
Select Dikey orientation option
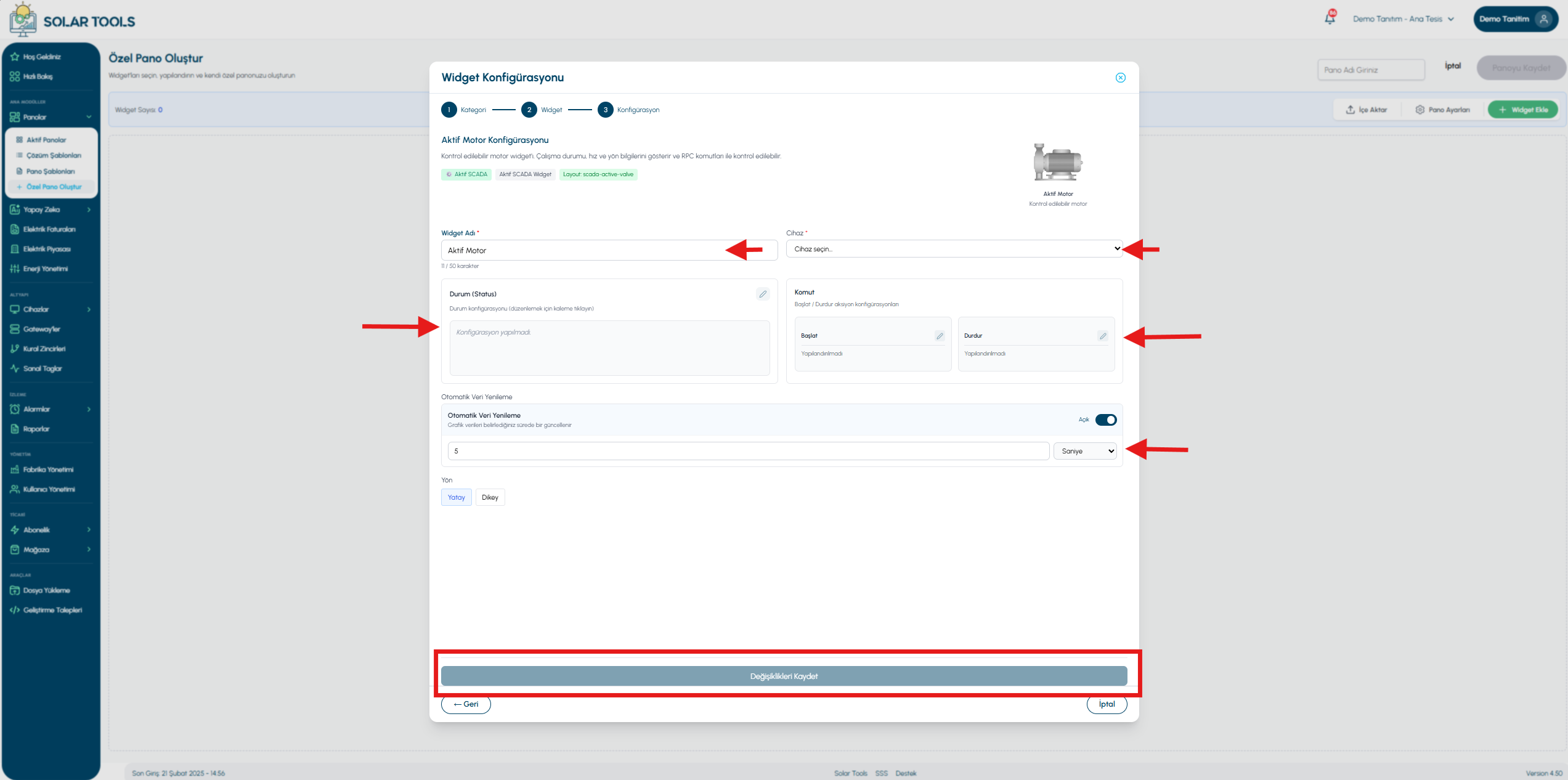tap(490, 497)
